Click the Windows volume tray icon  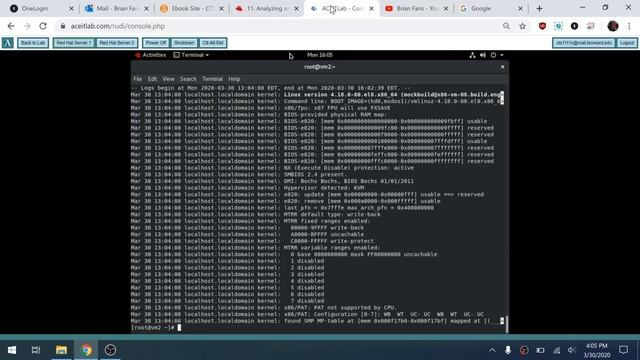(x=571, y=350)
